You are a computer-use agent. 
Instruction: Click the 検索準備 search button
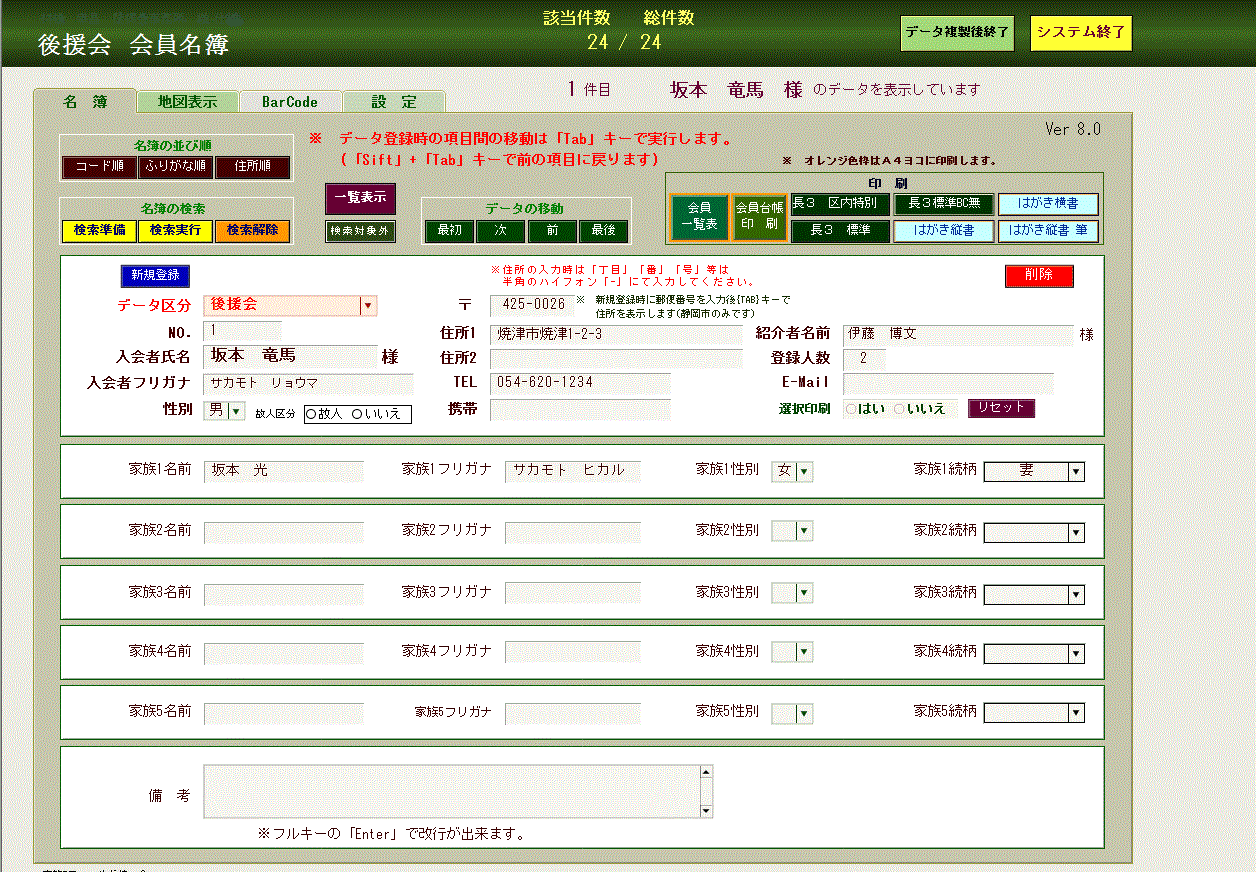[98, 231]
